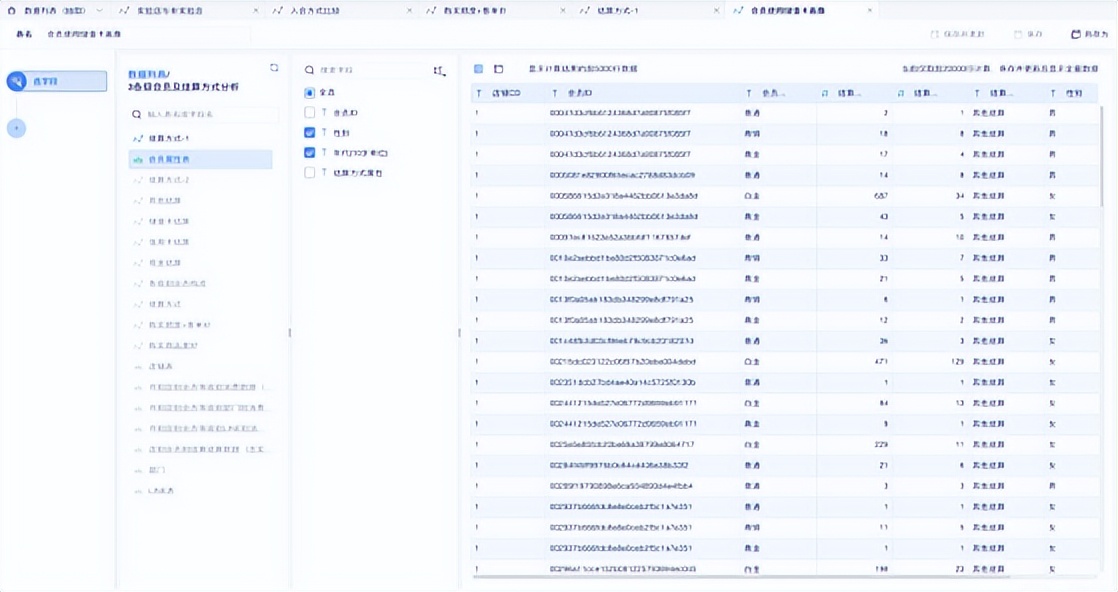Viewport: 1118px width, 592px height.
Task: Click the T type icon in the first column header
Action: [x=478, y=93]
